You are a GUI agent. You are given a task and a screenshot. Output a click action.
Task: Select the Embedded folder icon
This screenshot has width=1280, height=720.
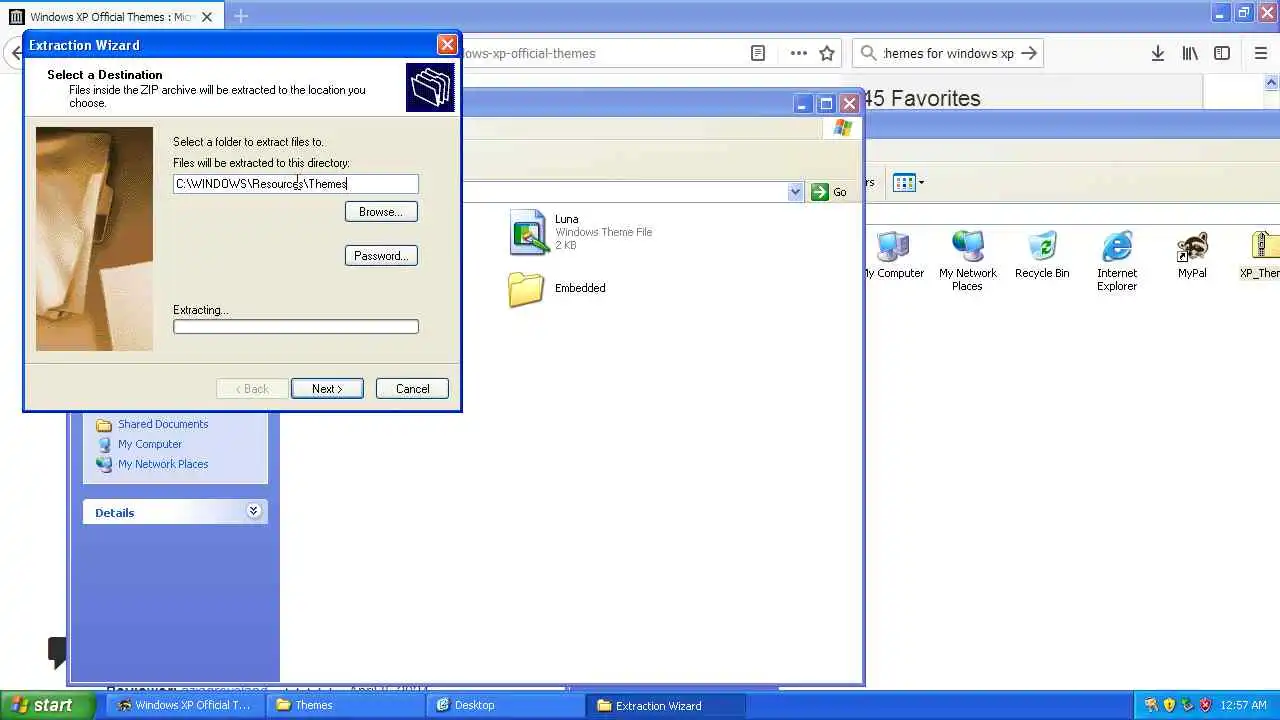pyautogui.click(x=526, y=289)
